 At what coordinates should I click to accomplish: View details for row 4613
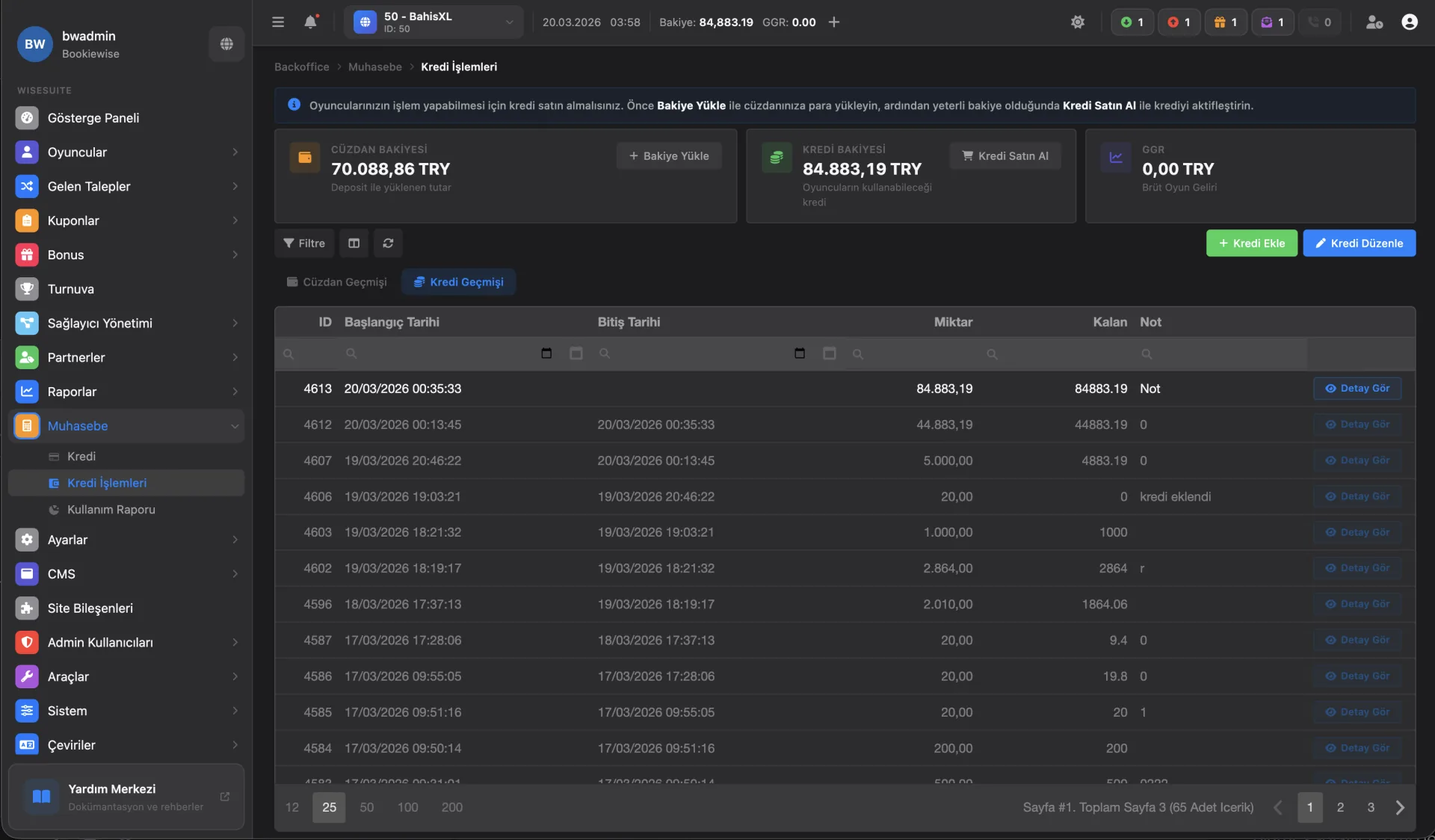1357,389
